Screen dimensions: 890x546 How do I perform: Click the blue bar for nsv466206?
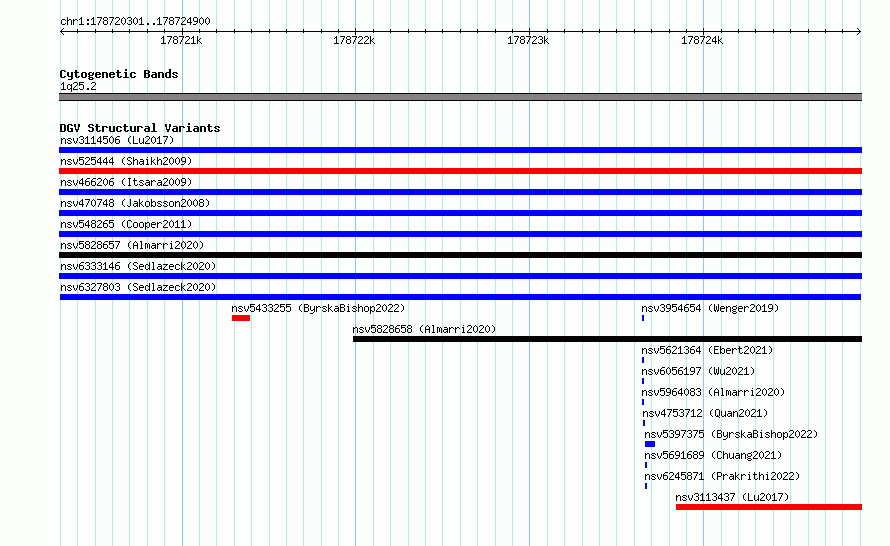click(460, 192)
